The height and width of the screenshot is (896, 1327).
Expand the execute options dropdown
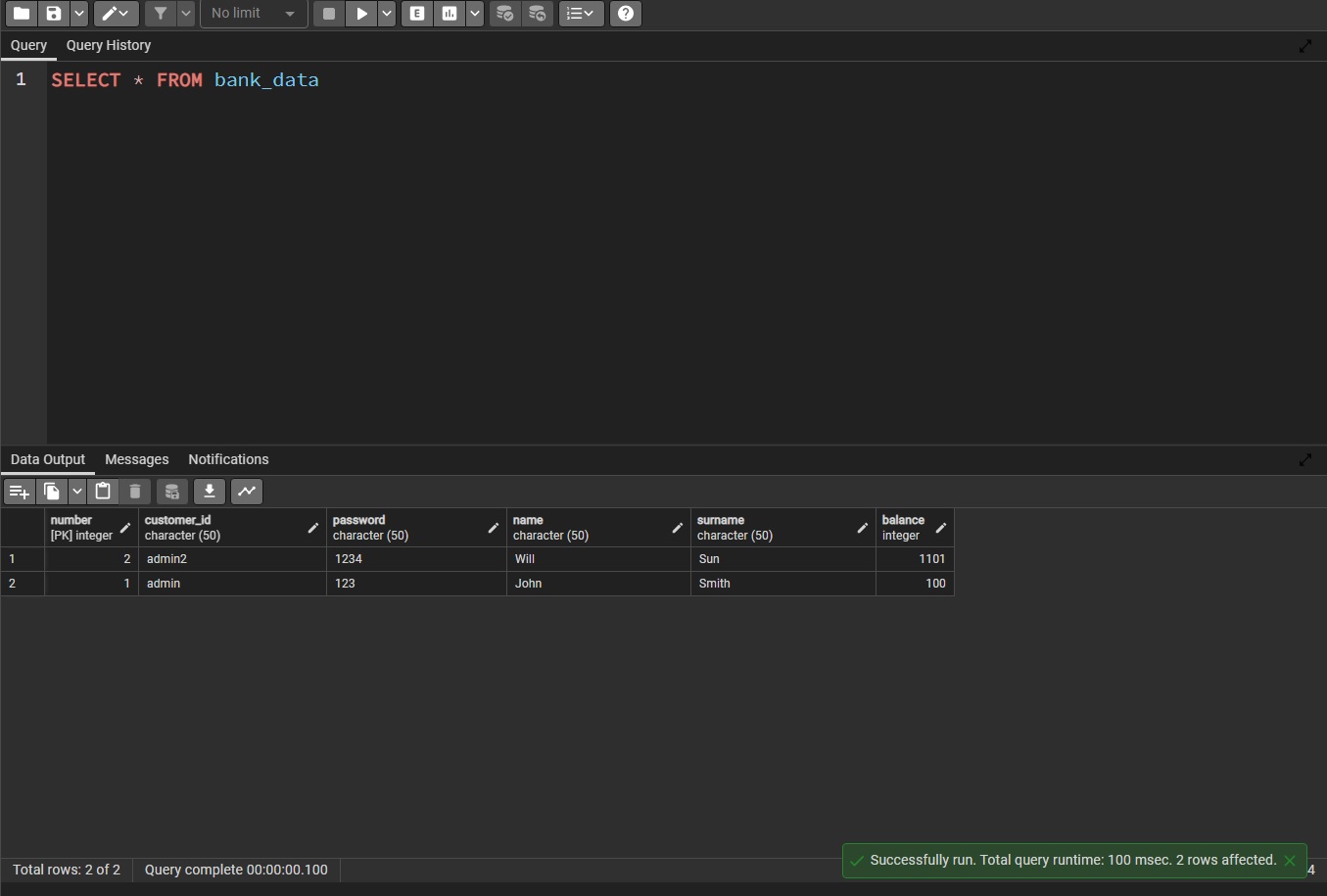pyautogui.click(x=386, y=14)
